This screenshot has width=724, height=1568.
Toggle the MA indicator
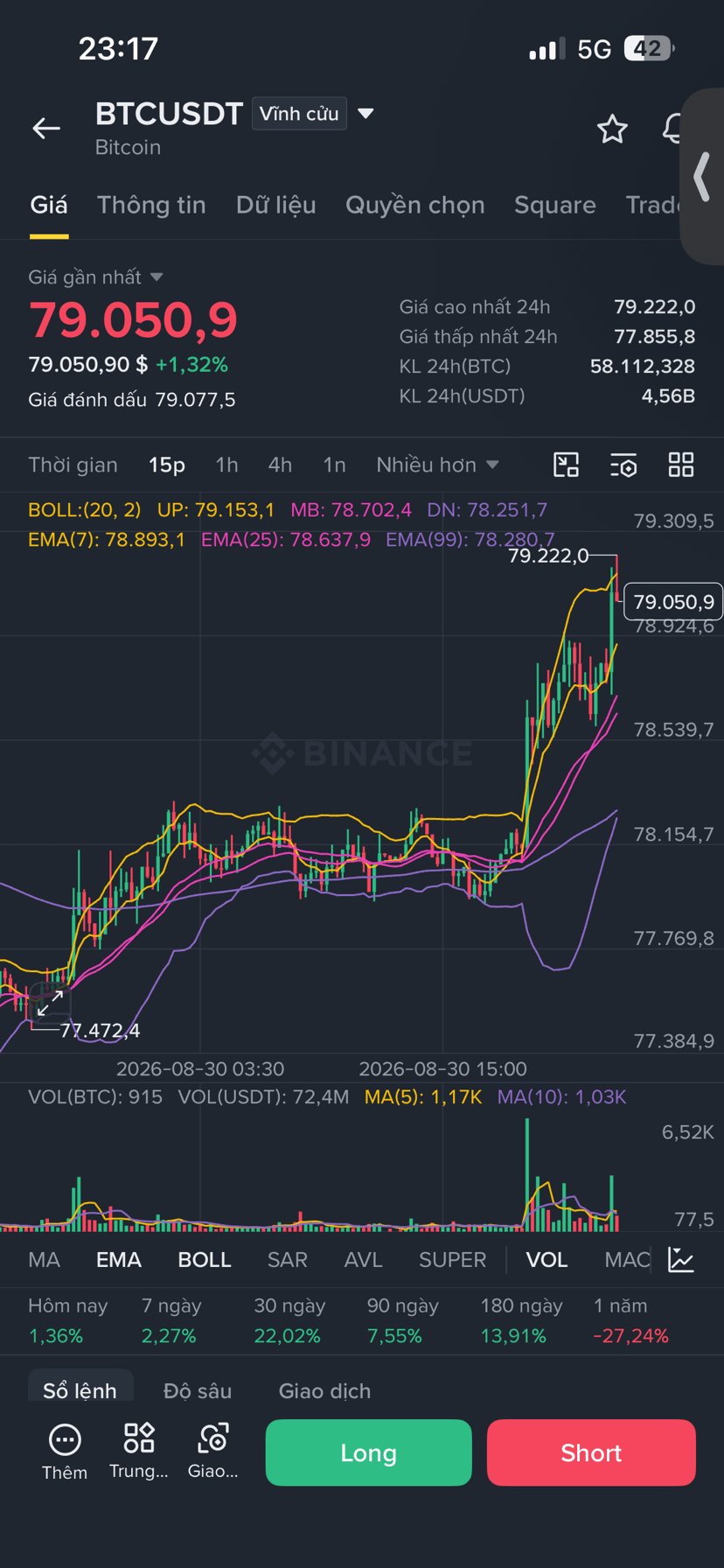point(44,1259)
